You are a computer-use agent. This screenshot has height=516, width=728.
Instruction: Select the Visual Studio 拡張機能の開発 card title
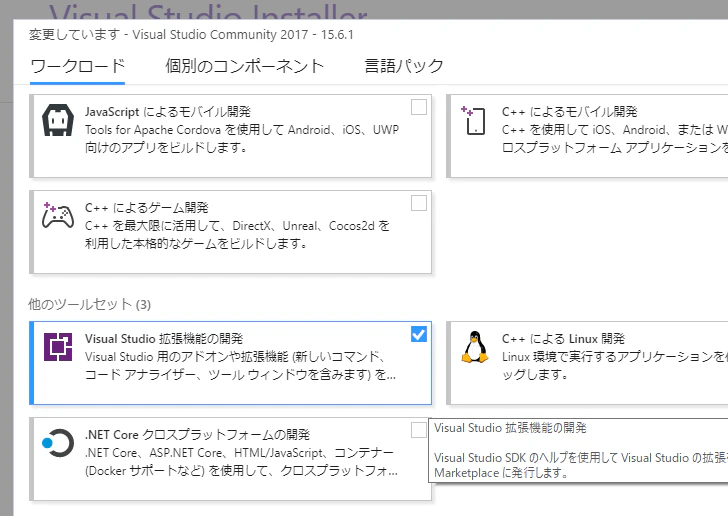pyautogui.click(x=164, y=339)
